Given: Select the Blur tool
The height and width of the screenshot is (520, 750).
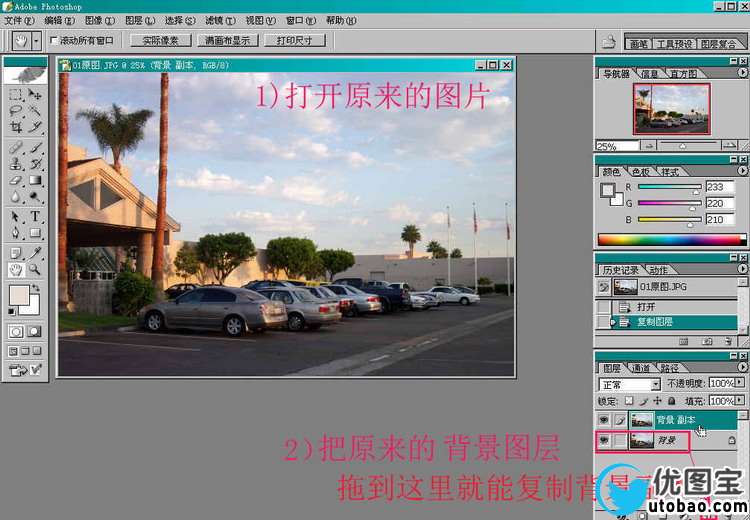Looking at the screenshot, I should click(x=16, y=197).
